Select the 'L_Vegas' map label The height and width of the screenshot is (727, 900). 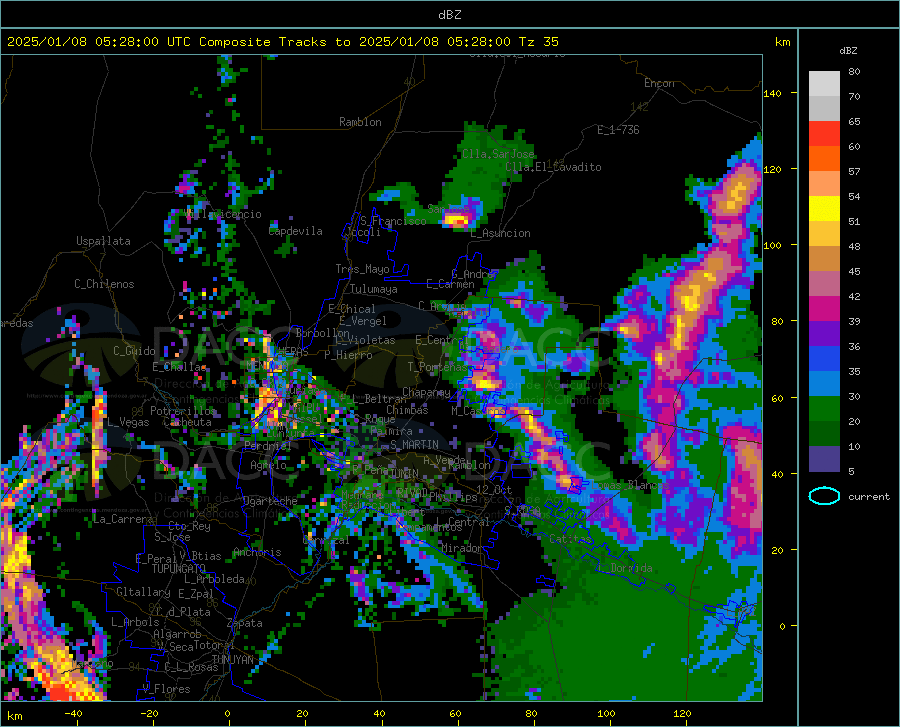(128, 422)
